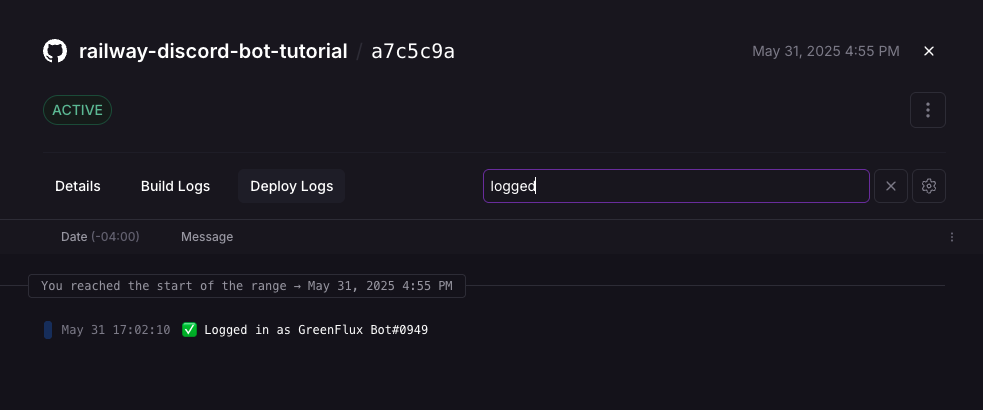983x410 pixels.
Task: Open the log column options kebab menu
Action: (x=952, y=237)
